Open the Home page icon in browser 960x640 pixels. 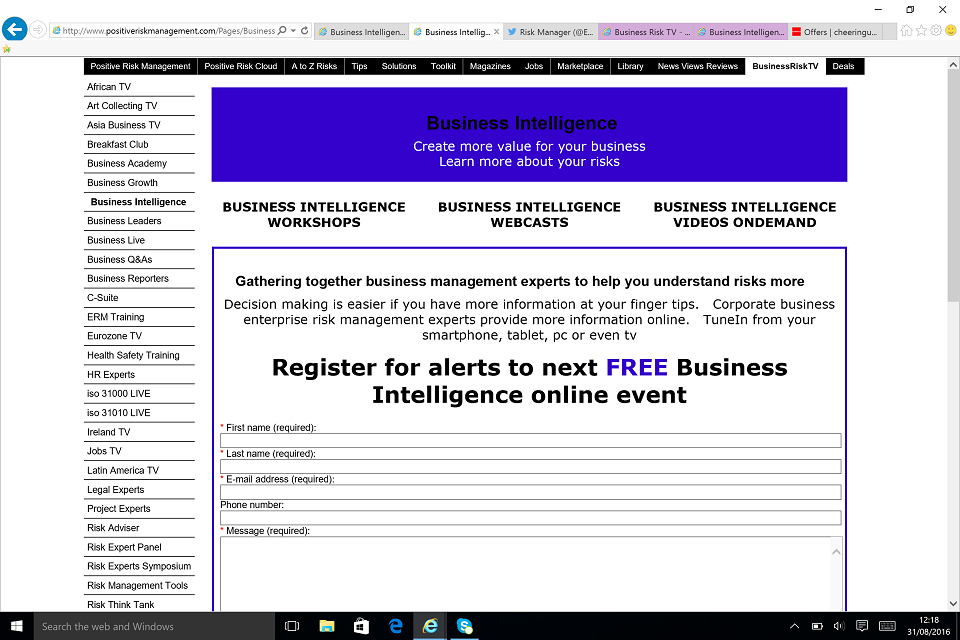(x=906, y=31)
